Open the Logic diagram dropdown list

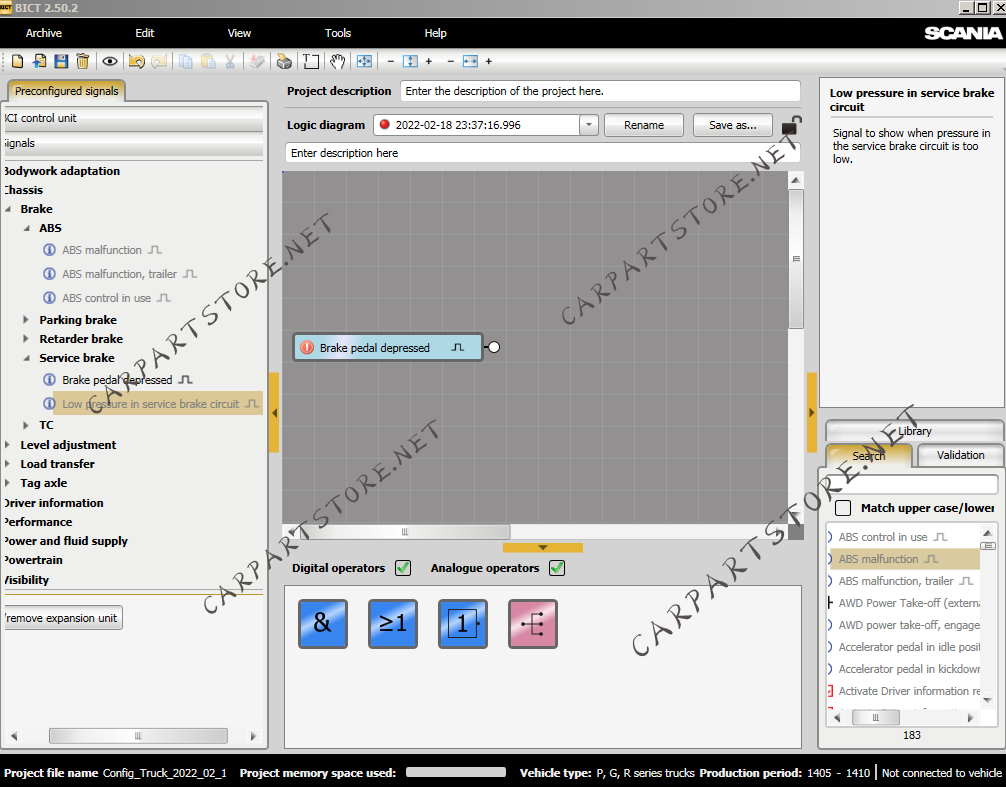tap(588, 125)
